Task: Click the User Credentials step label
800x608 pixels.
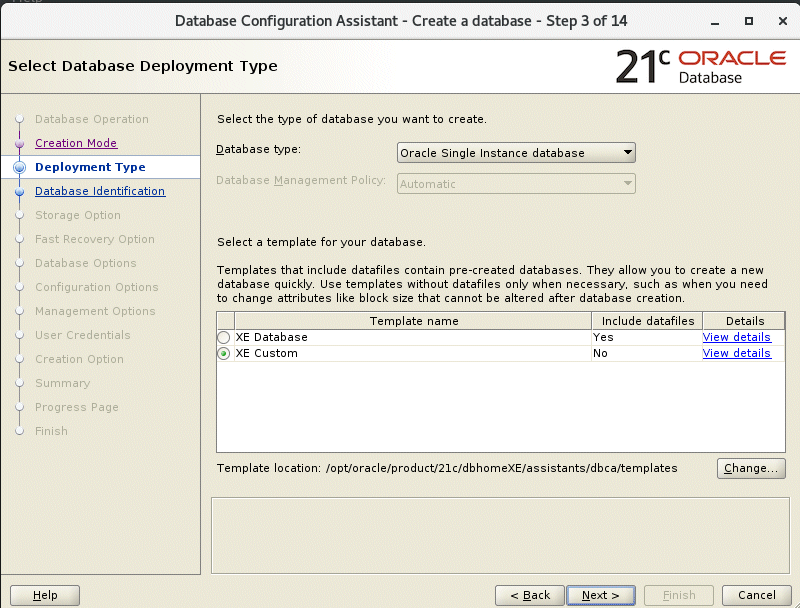Action: (83, 335)
